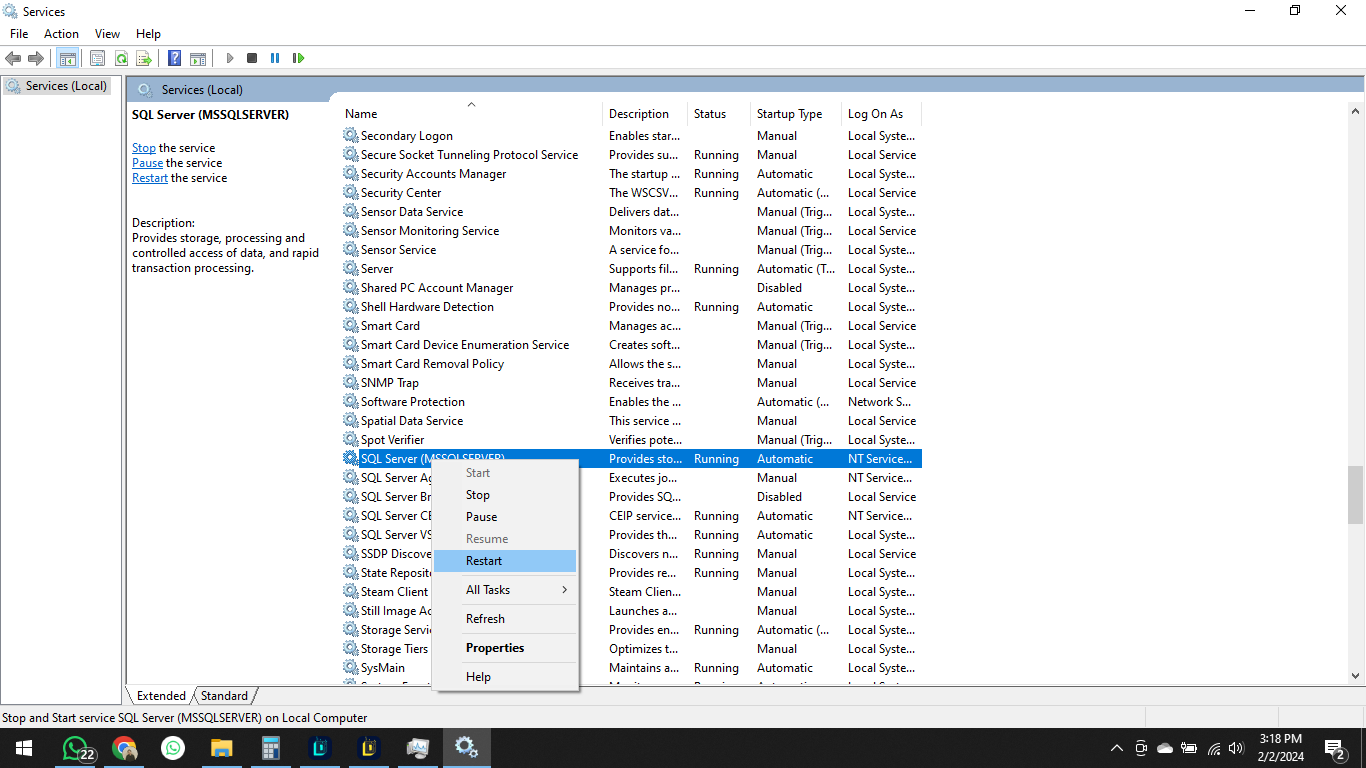Click the volume icon in the system tray
The image size is (1366, 768).
pyautogui.click(x=1236, y=747)
